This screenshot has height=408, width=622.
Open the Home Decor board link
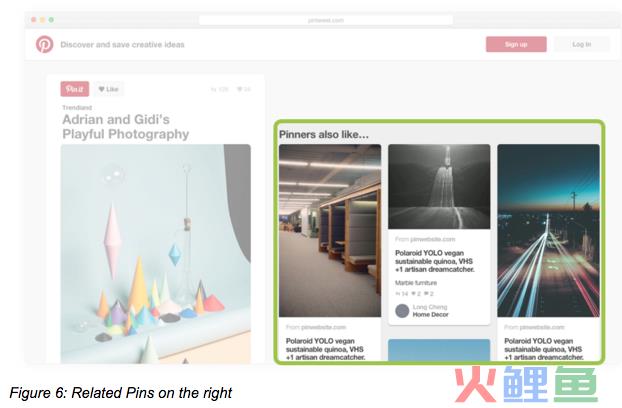(x=430, y=314)
